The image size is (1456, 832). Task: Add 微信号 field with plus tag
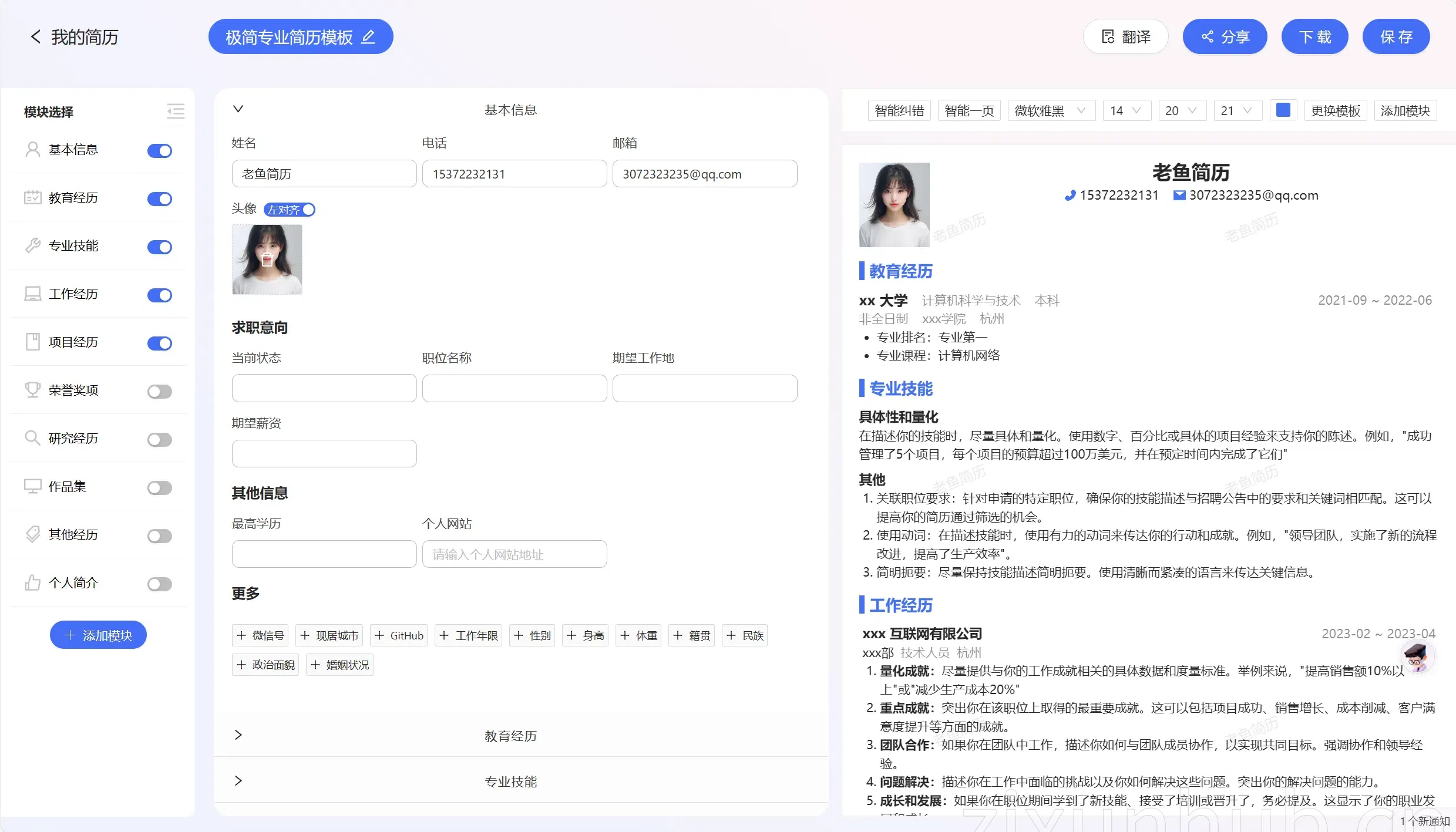pyautogui.click(x=261, y=636)
